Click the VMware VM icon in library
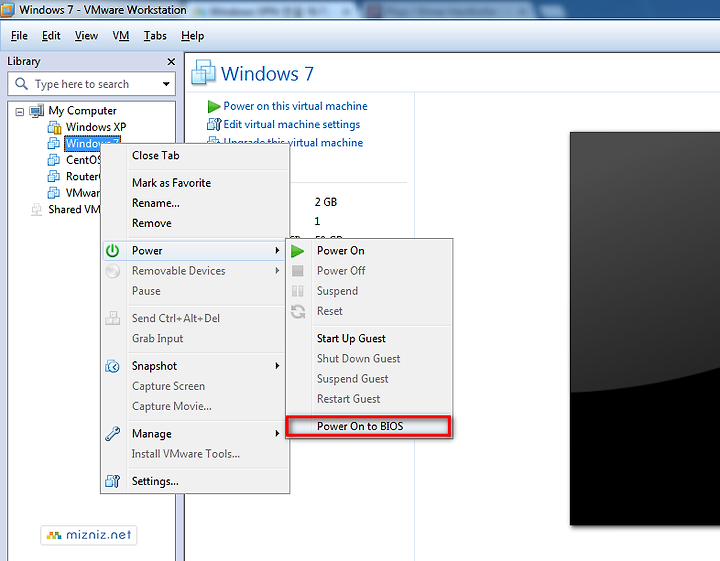720x561 pixels. point(54,193)
